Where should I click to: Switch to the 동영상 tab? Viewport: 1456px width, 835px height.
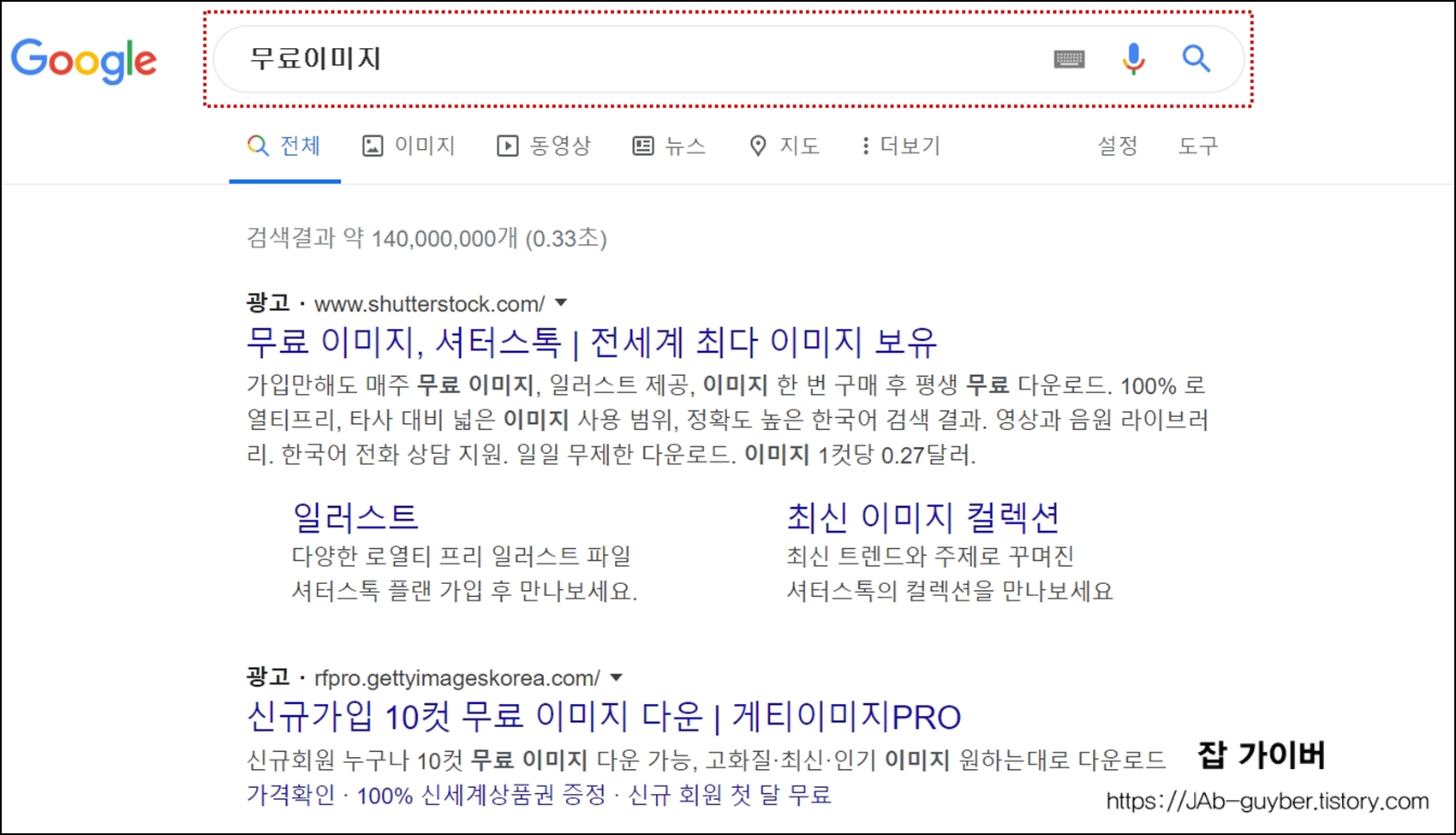(x=544, y=146)
